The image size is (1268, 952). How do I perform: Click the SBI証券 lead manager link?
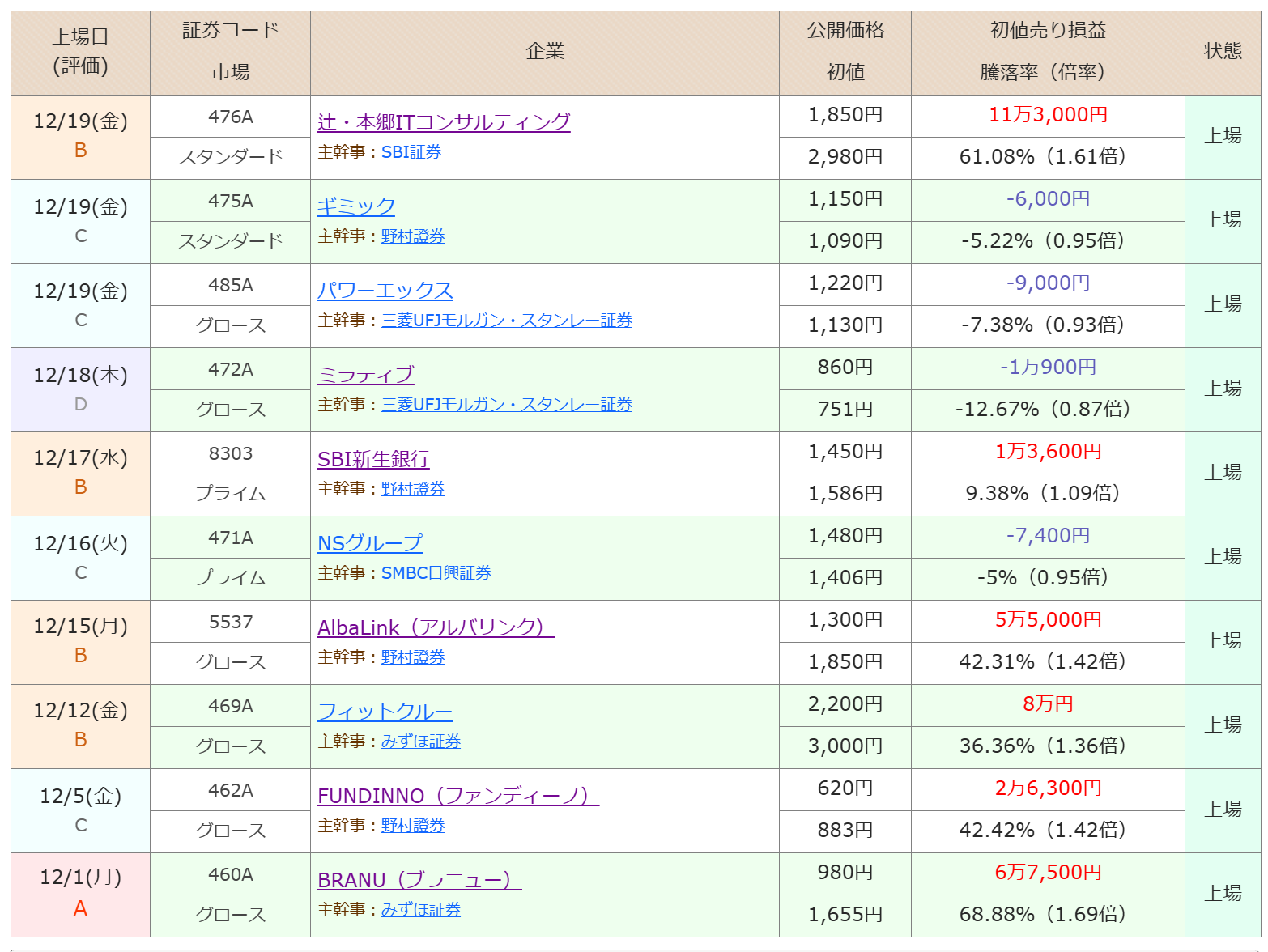[x=411, y=152]
